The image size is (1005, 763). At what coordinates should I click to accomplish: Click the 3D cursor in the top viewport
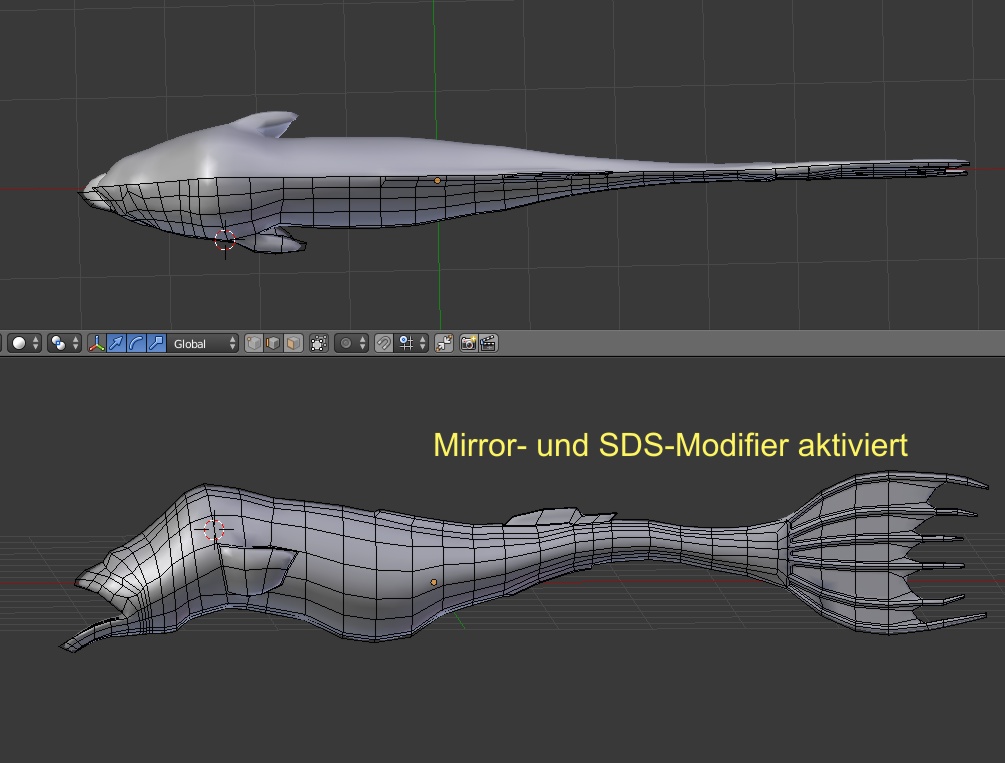click(x=225, y=240)
